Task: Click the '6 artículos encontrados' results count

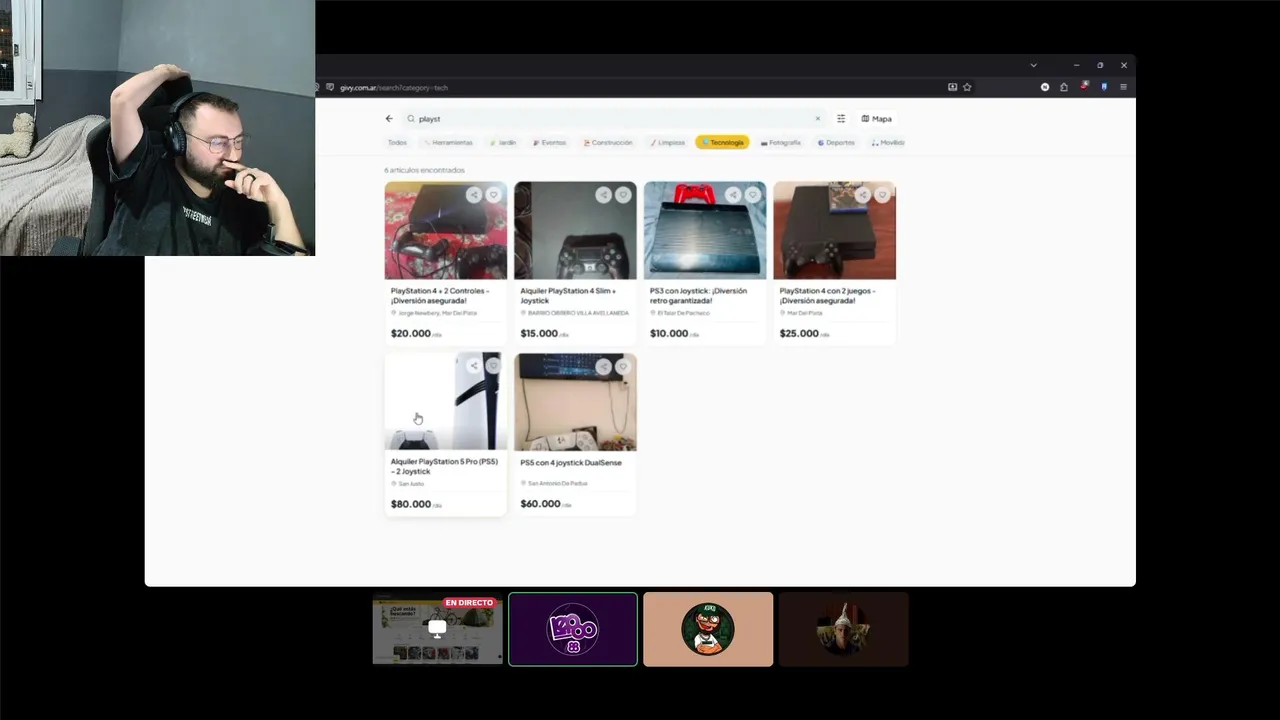Action: [x=424, y=170]
